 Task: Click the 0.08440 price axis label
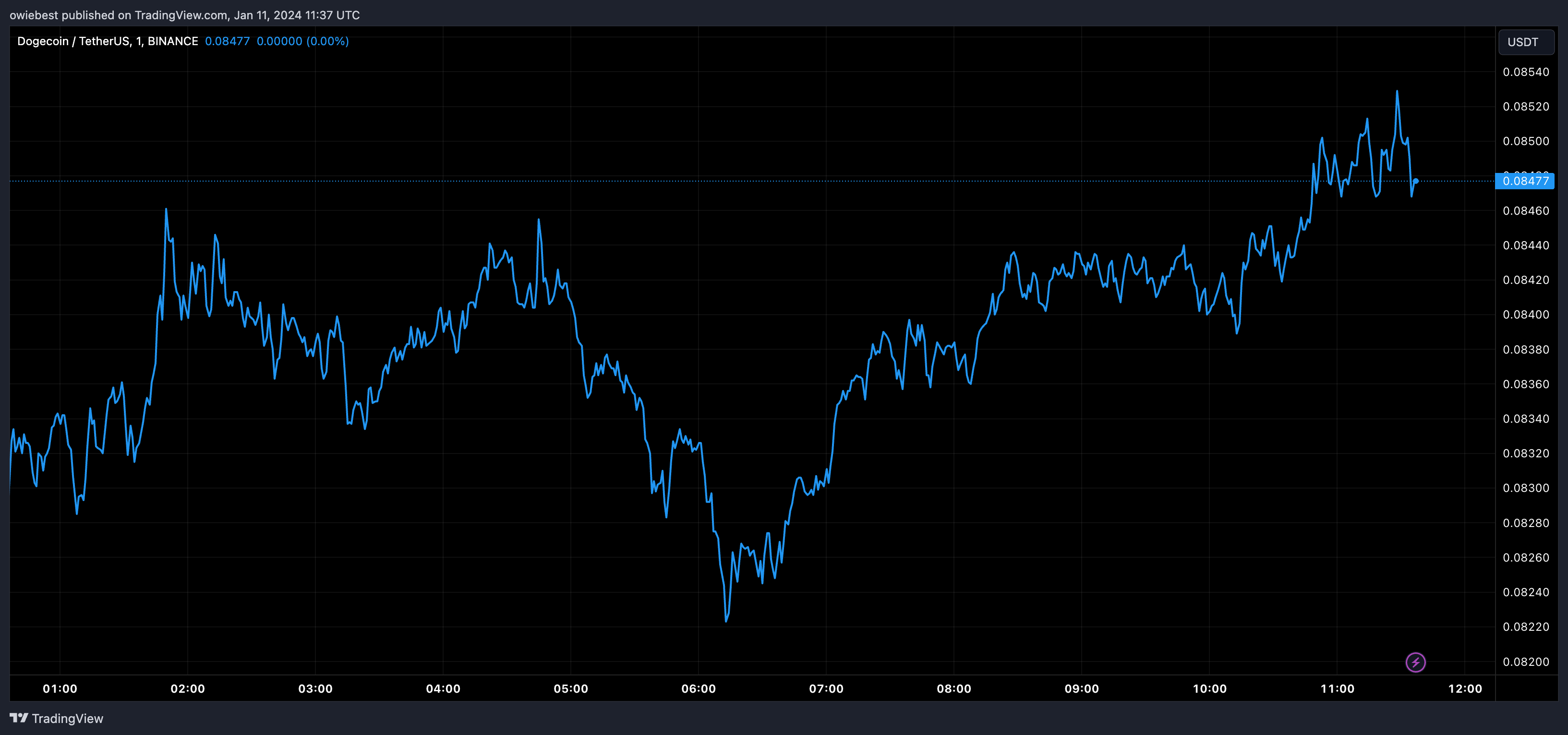coord(1526,245)
